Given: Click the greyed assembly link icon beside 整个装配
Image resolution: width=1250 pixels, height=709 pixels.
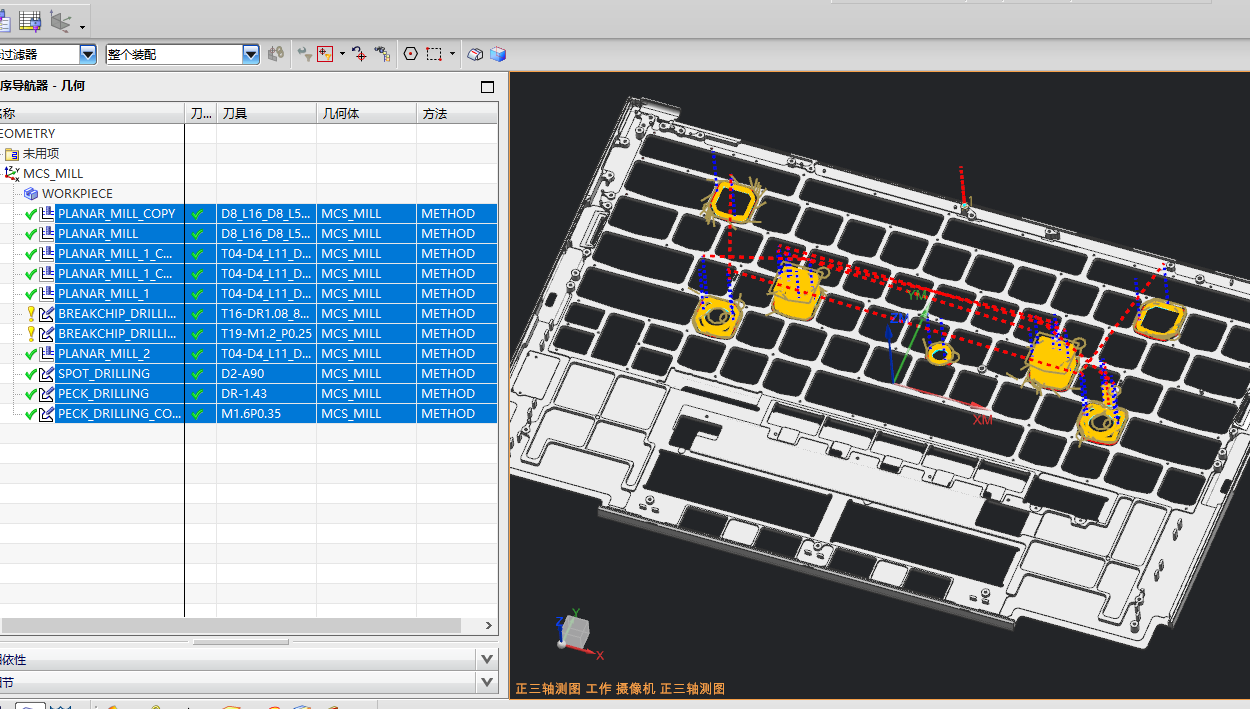Looking at the screenshot, I should tap(276, 54).
